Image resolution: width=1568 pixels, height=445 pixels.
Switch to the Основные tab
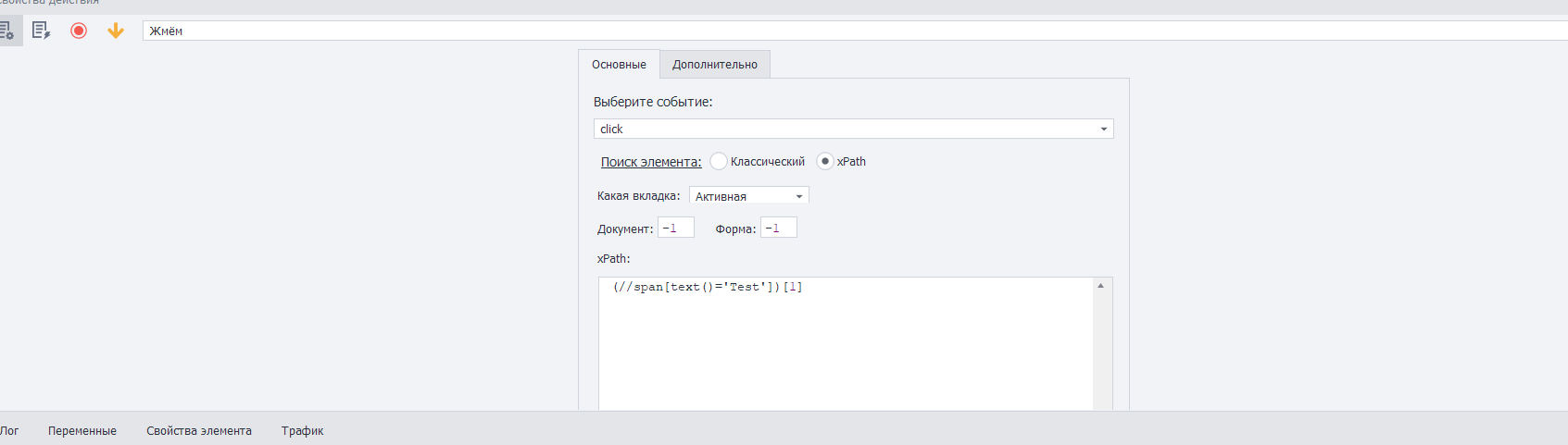[619, 65]
